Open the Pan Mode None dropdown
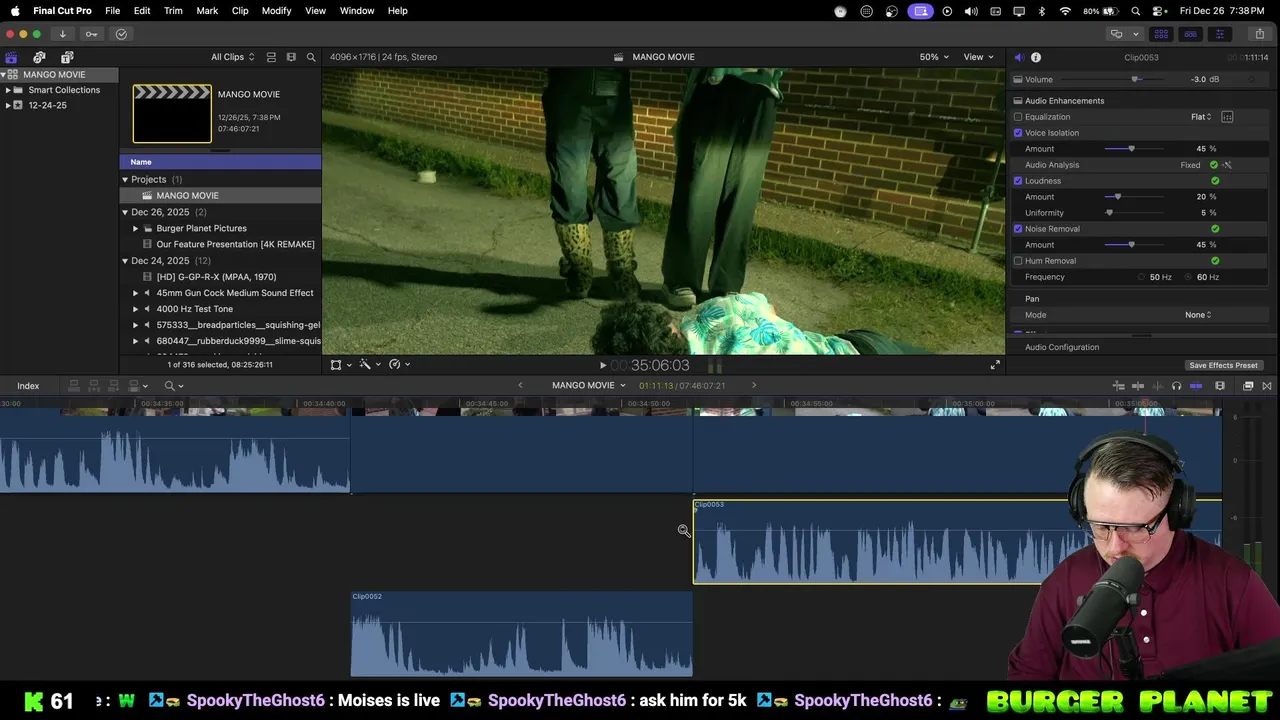1280x720 pixels. tap(1198, 315)
